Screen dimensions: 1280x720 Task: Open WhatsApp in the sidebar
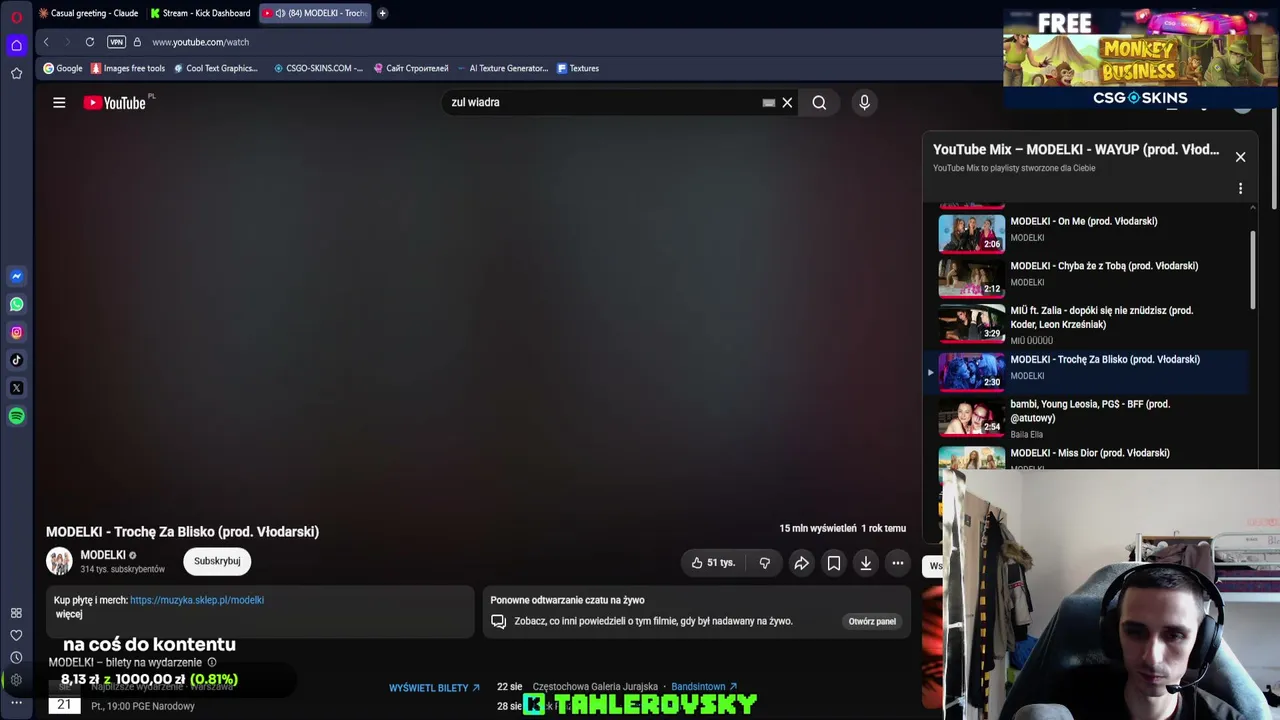[x=16, y=304]
